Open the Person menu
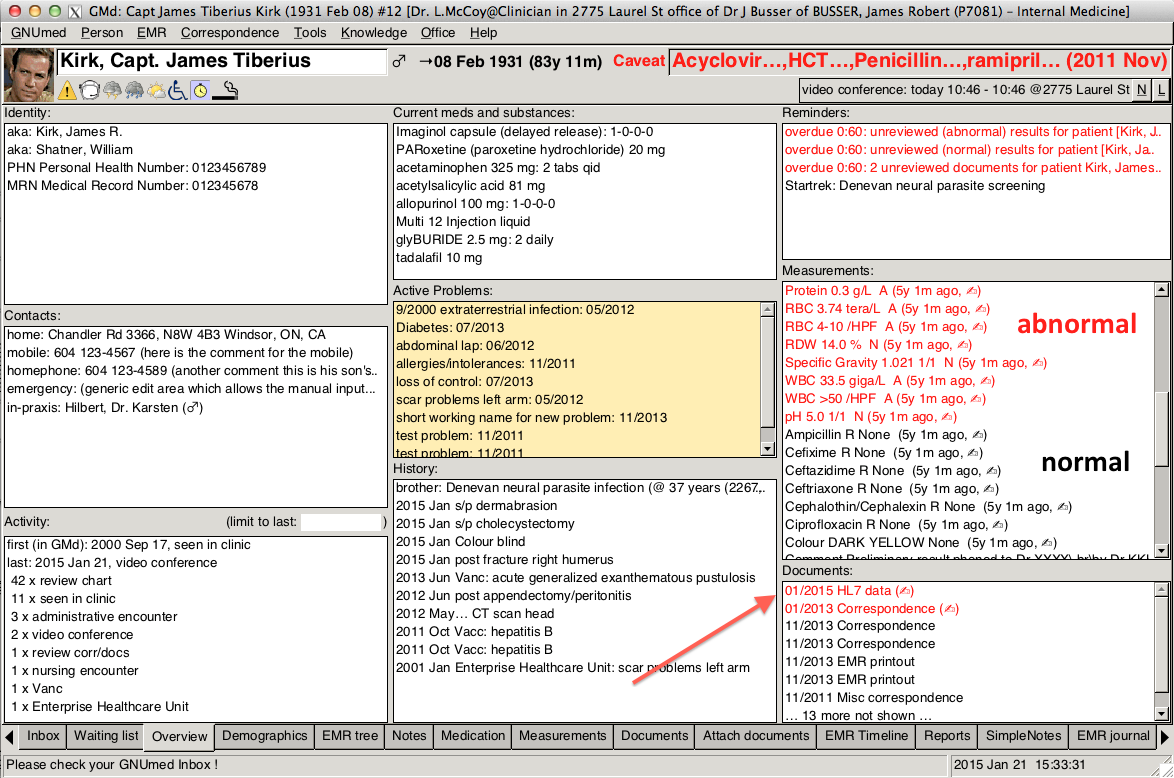The width and height of the screenshot is (1174, 778). 102,33
